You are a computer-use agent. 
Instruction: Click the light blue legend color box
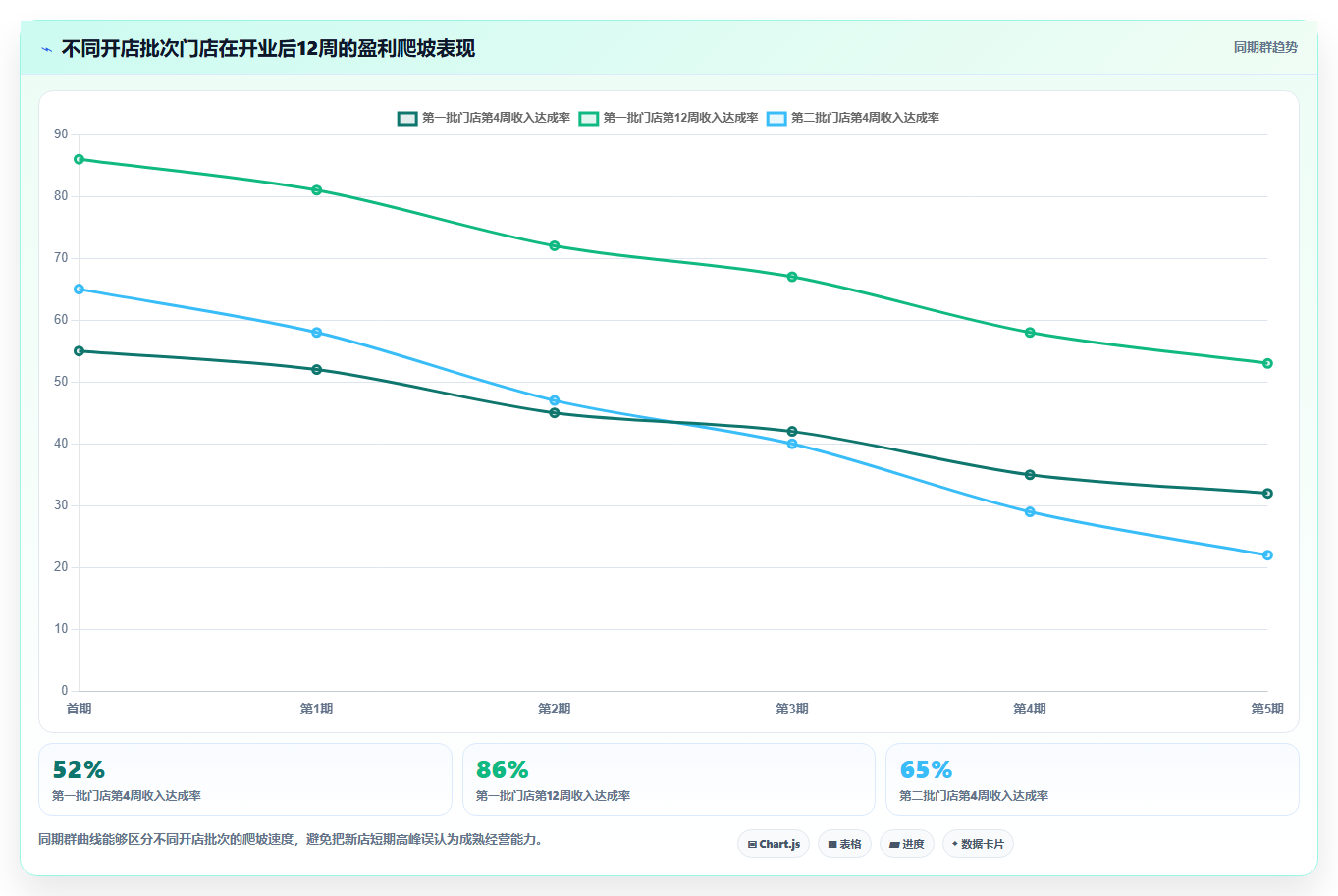776,118
